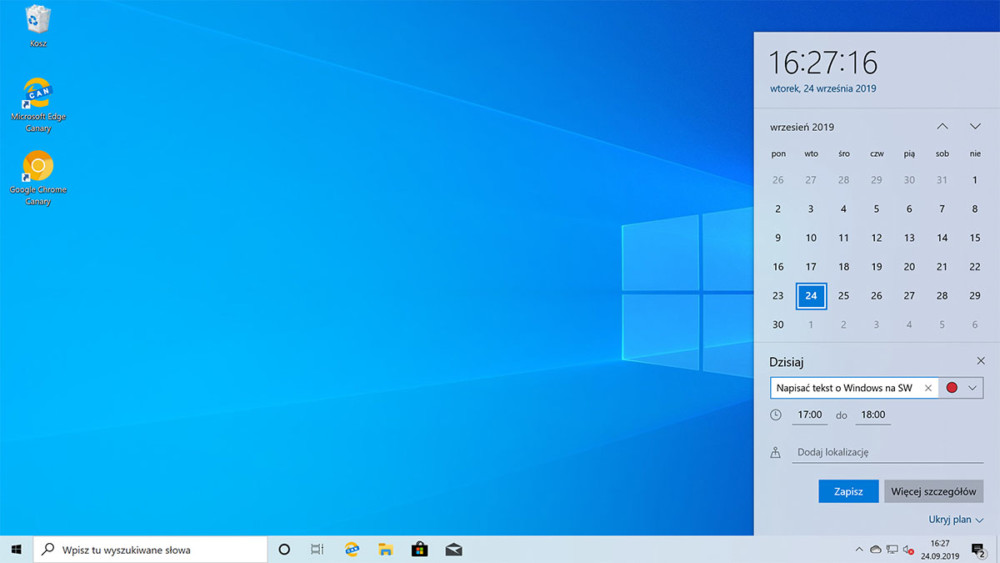Click the wrzesień 2019 month header
Image resolution: width=1000 pixels, height=563 pixels.
pyautogui.click(x=802, y=127)
